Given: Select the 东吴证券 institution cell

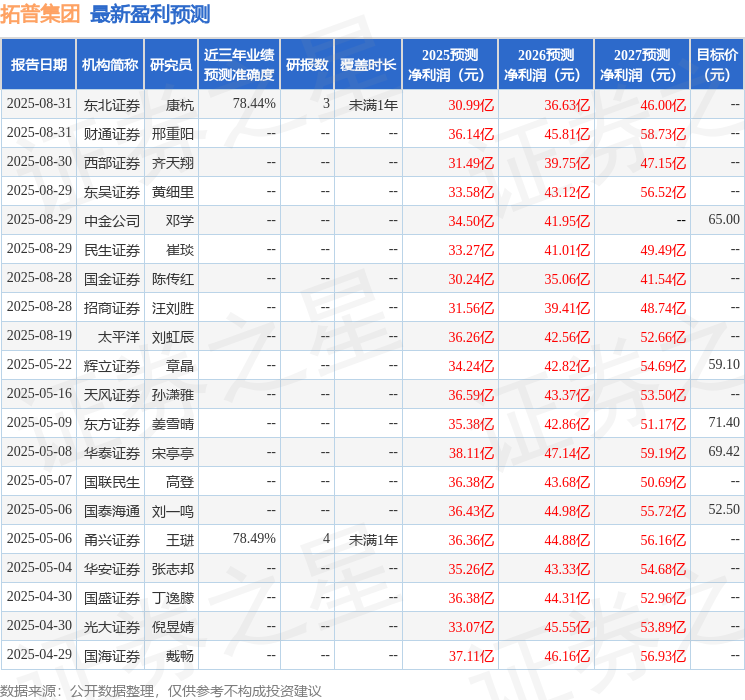Looking at the screenshot, I should click(x=112, y=192).
